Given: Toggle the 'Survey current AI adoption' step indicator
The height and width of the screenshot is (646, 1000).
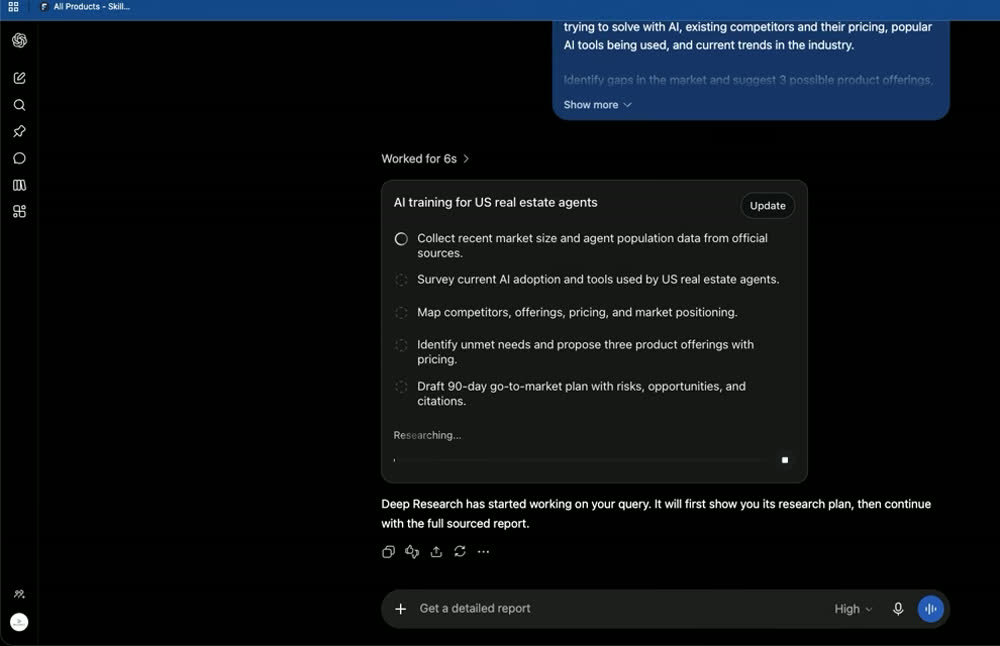Looking at the screenshot, I should (x=401, y=280).
